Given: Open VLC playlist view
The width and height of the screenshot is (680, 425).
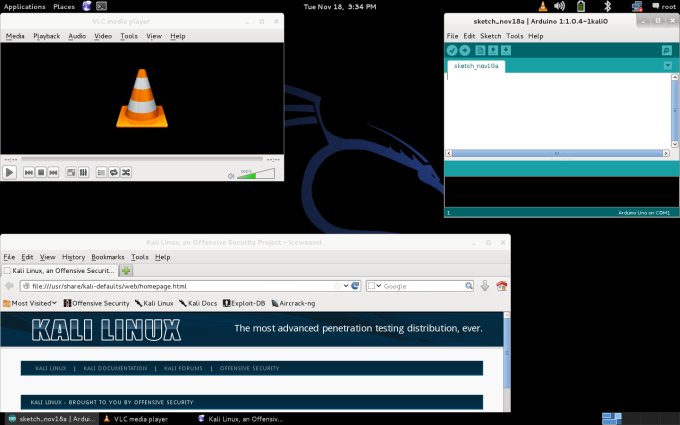Looking at the screenshot, I should point(101,173).
